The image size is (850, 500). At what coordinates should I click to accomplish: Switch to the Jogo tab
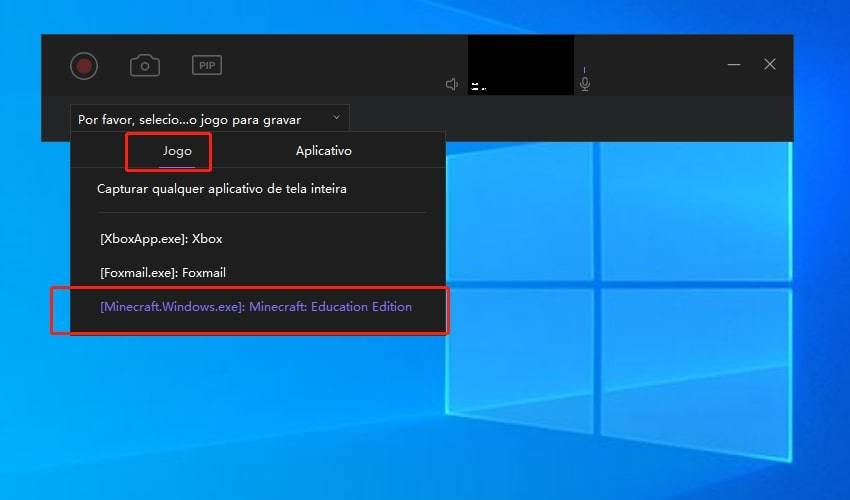pos(176,151)
